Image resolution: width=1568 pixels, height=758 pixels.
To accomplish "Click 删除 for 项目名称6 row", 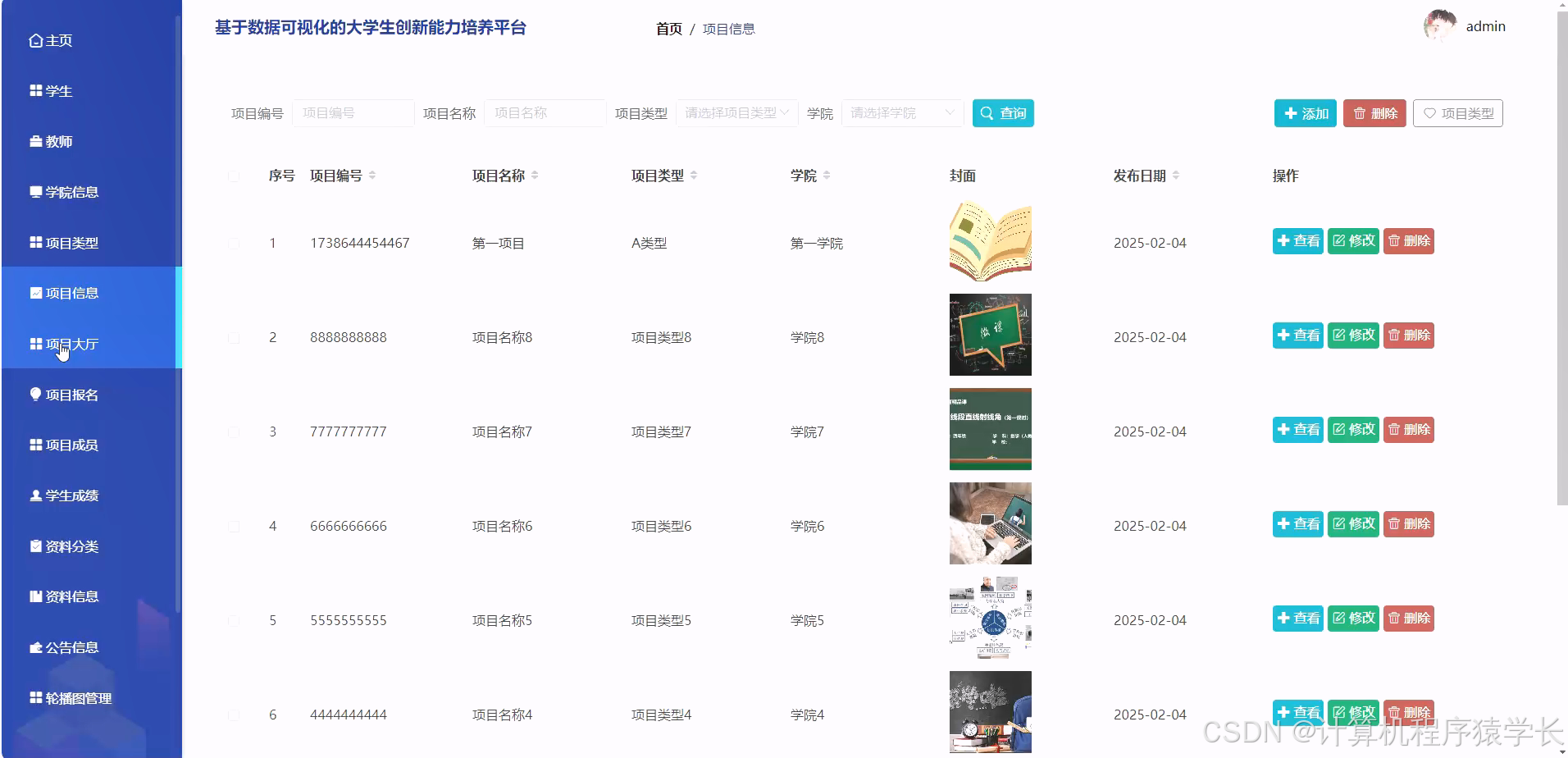I will click(1409, 524).
